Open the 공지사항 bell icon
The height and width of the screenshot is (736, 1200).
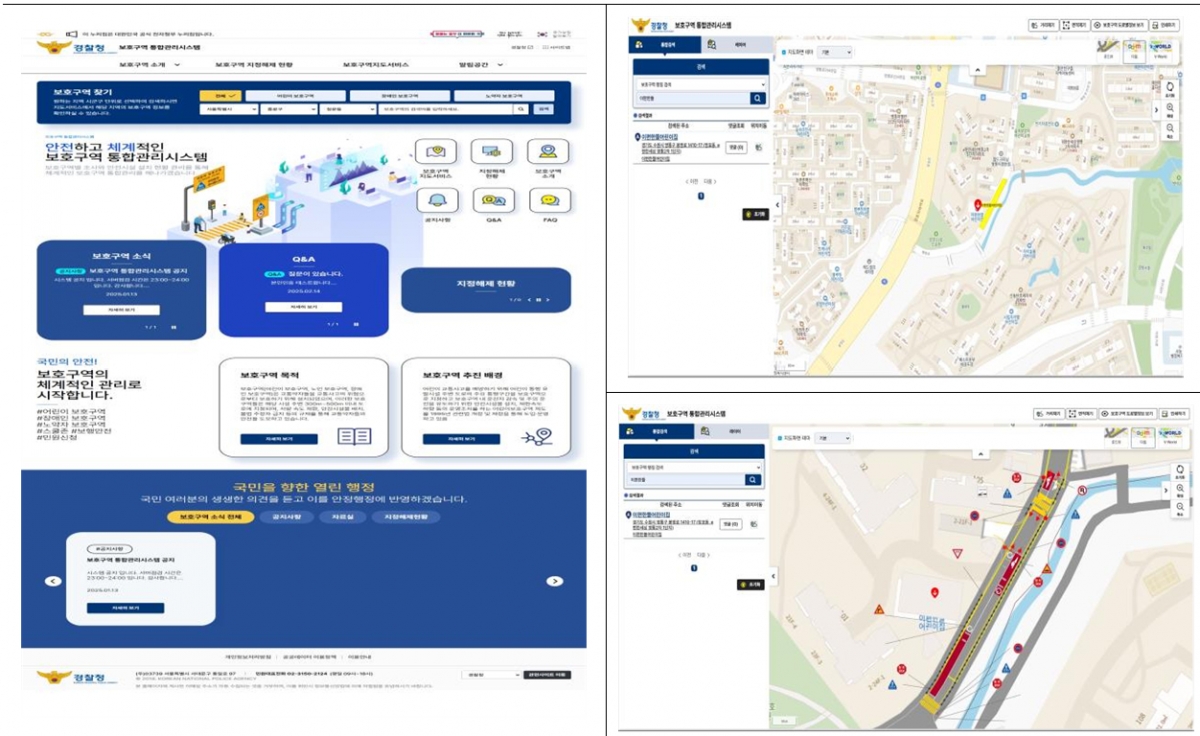coord(436,200)
